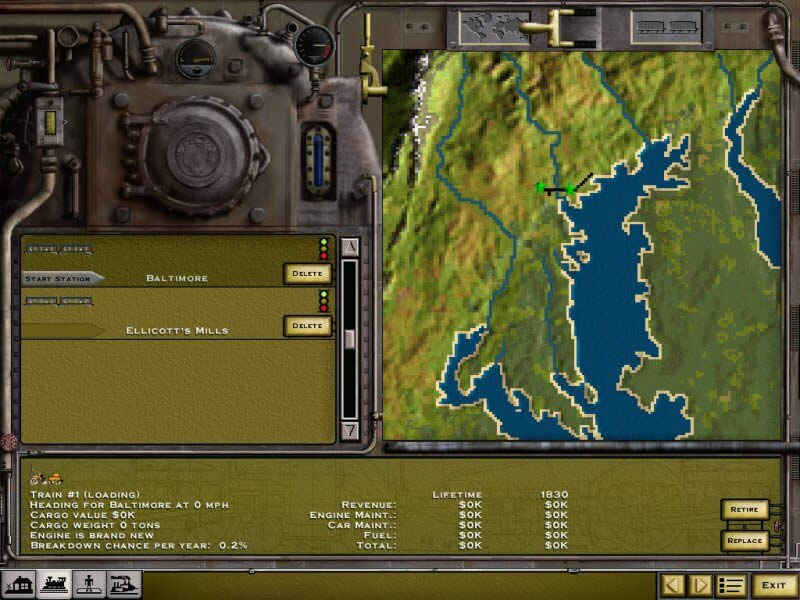Show the train cars panel icon
The width and height of the screenshot is (800, 600).
pos(666,28)
